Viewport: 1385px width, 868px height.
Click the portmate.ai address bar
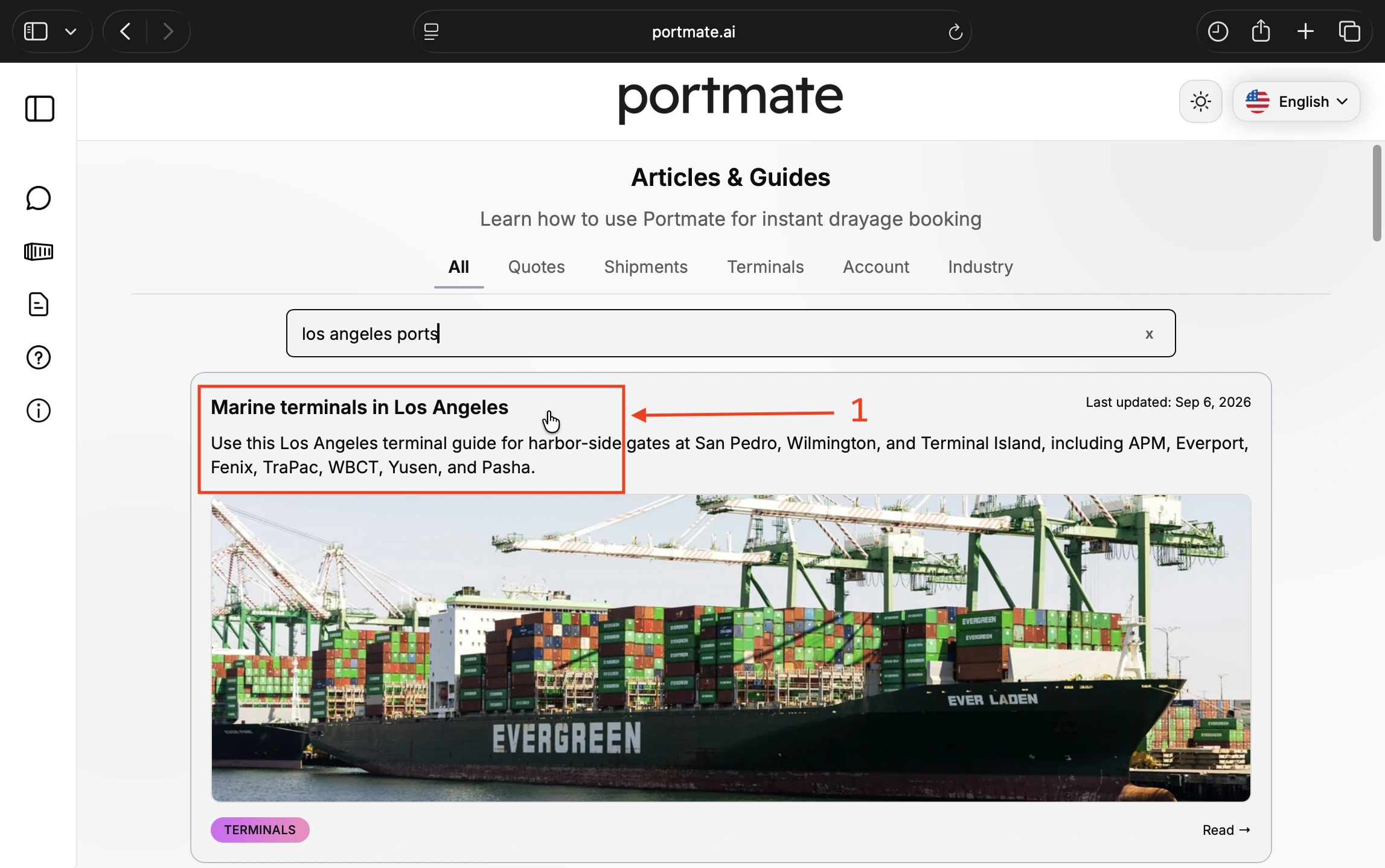click(692, 32)
